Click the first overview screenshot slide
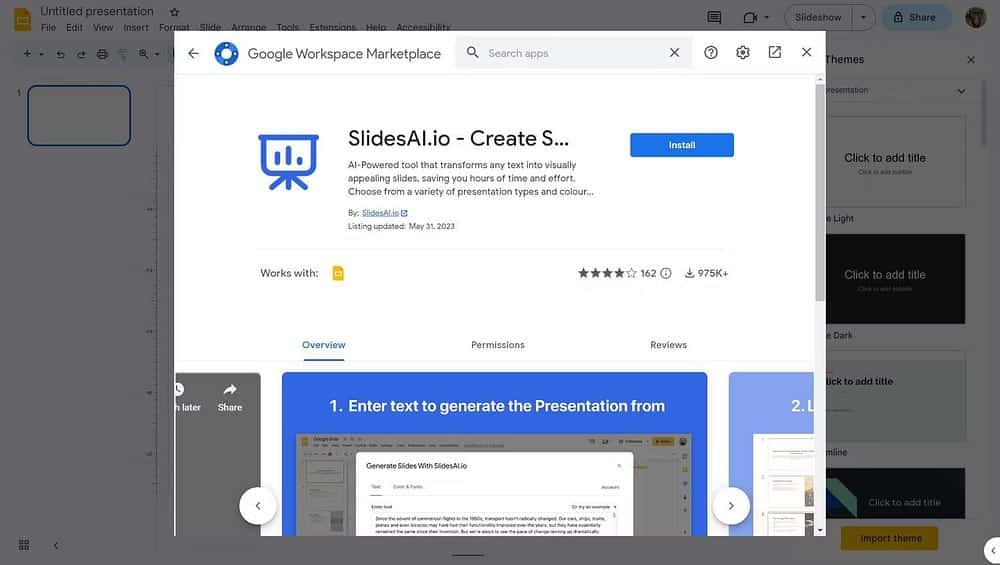Image resolution: width=1000 pixels, height=565 pixels. click(x=494, y=453)
